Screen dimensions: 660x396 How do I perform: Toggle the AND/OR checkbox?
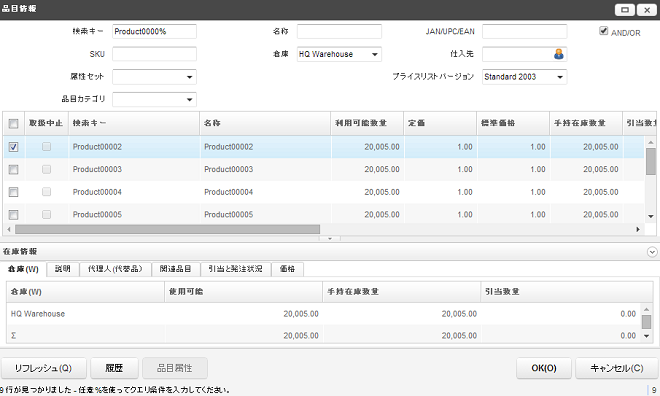tap(604, 31)
